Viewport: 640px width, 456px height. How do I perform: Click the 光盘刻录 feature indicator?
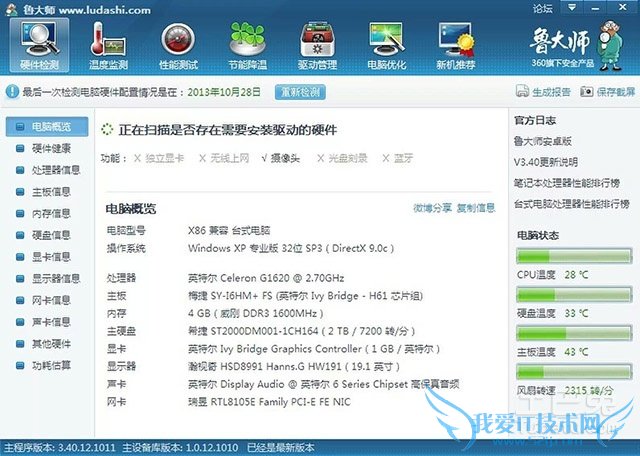coord(342,158)
